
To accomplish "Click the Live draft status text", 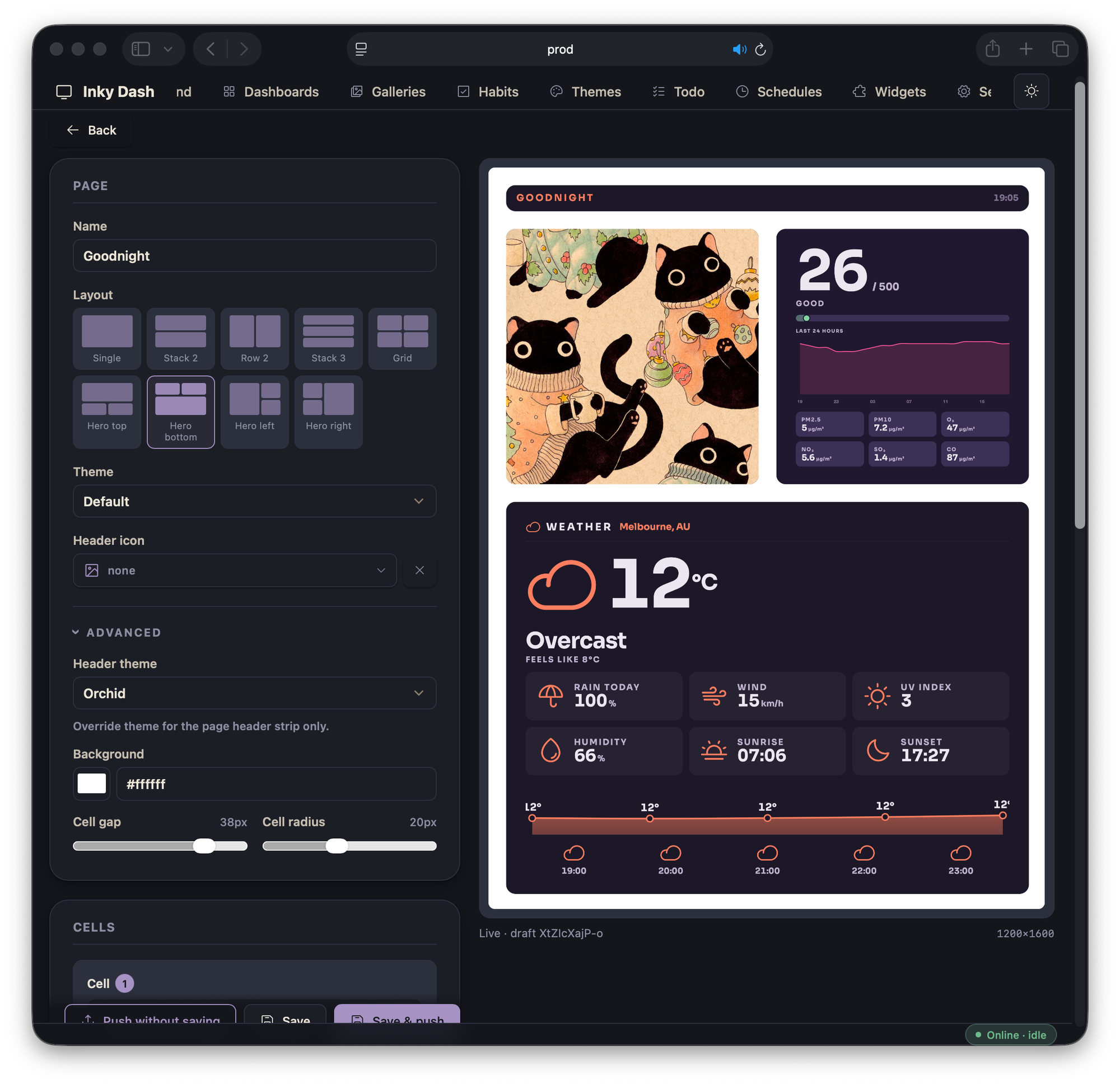I will tap(540, 933).
